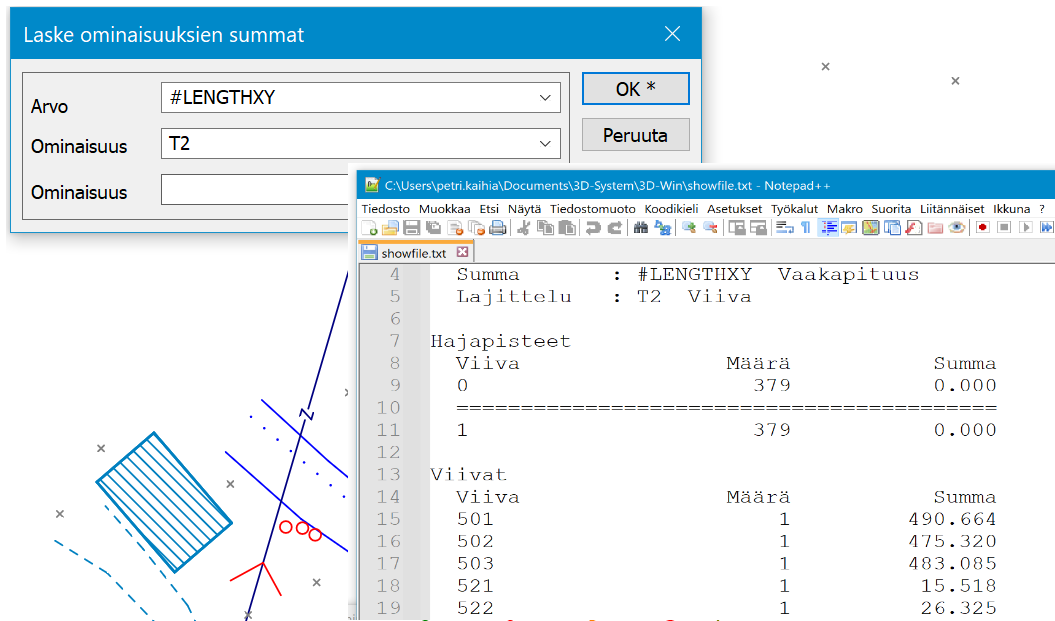Open the Tiedosto menu
The image size is (1055, 621).
(x=385, y=208)
